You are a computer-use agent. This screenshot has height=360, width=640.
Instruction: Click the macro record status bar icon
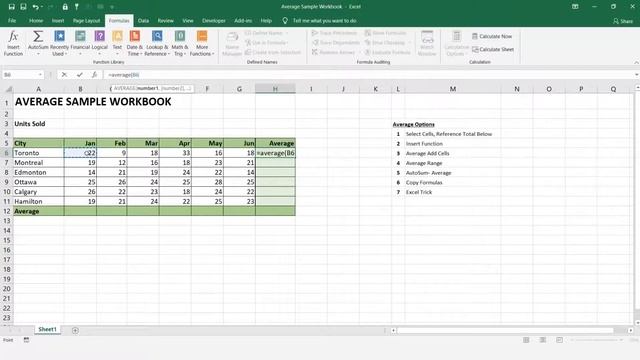26,340
